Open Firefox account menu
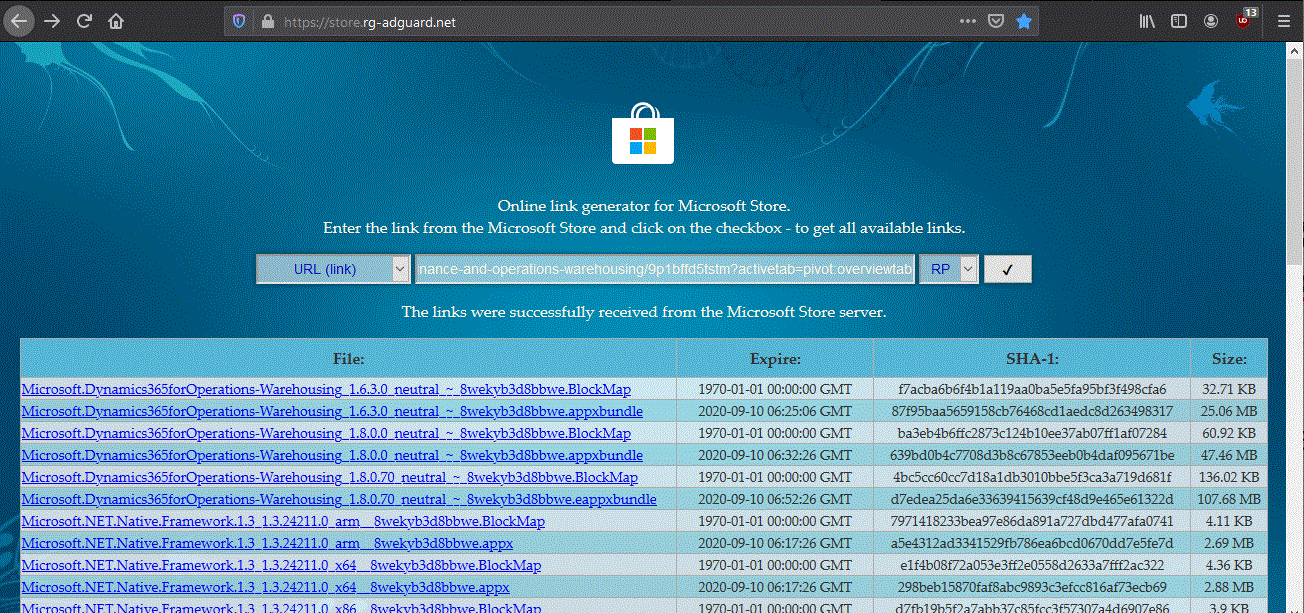 tap(1211, 21)
